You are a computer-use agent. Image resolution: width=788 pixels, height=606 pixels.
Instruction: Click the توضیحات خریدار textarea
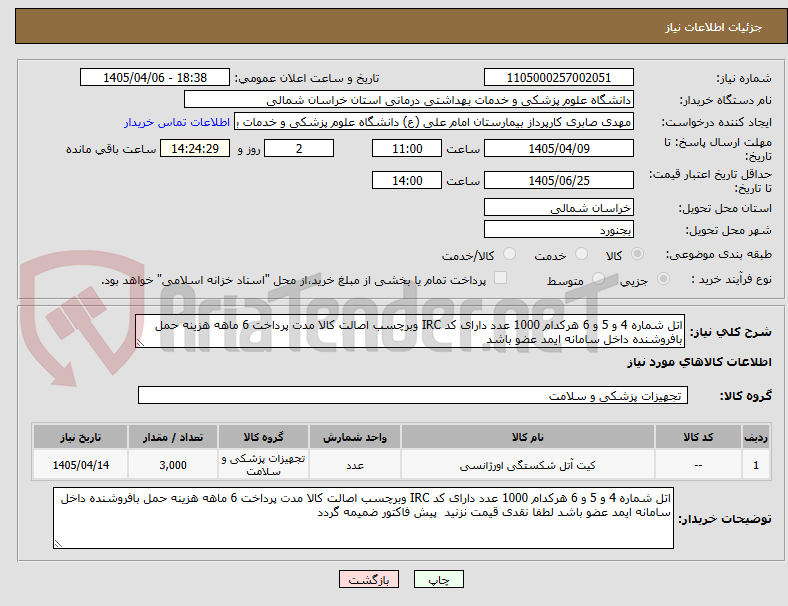(x=363, y=518)
